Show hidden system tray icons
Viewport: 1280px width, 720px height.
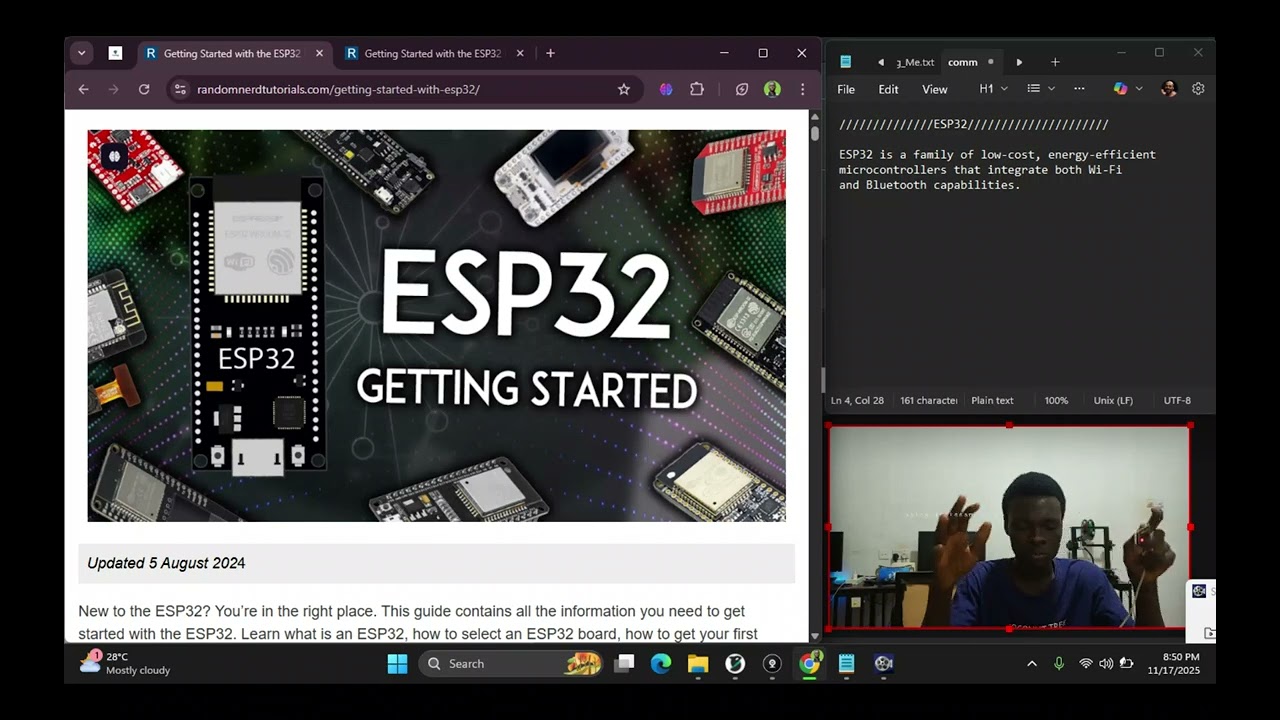click(1032, 664)
